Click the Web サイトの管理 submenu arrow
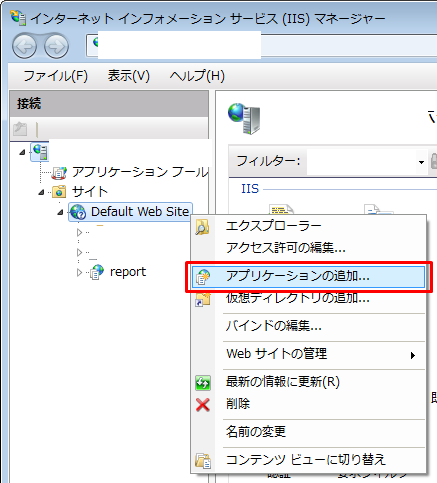 pos(413,355)
